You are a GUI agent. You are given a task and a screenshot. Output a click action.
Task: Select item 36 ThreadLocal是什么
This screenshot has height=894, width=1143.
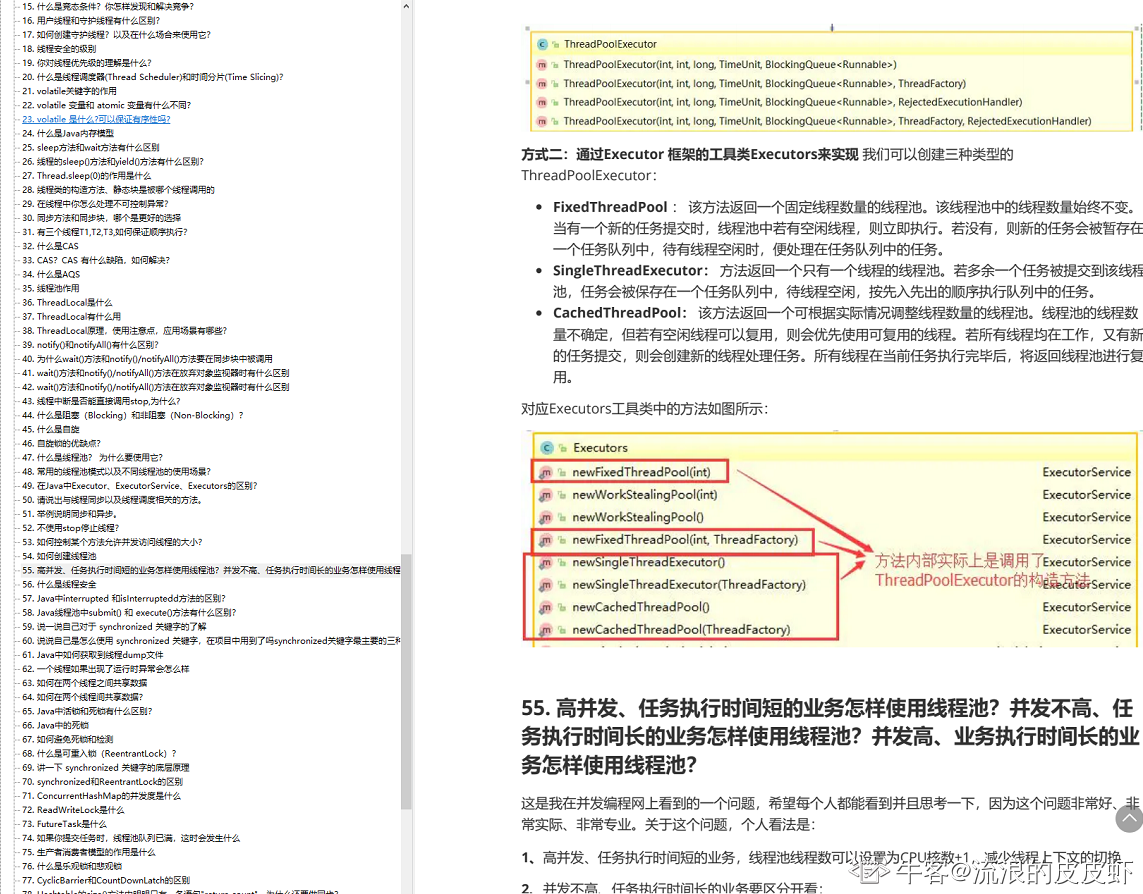[x=67, y=302]
